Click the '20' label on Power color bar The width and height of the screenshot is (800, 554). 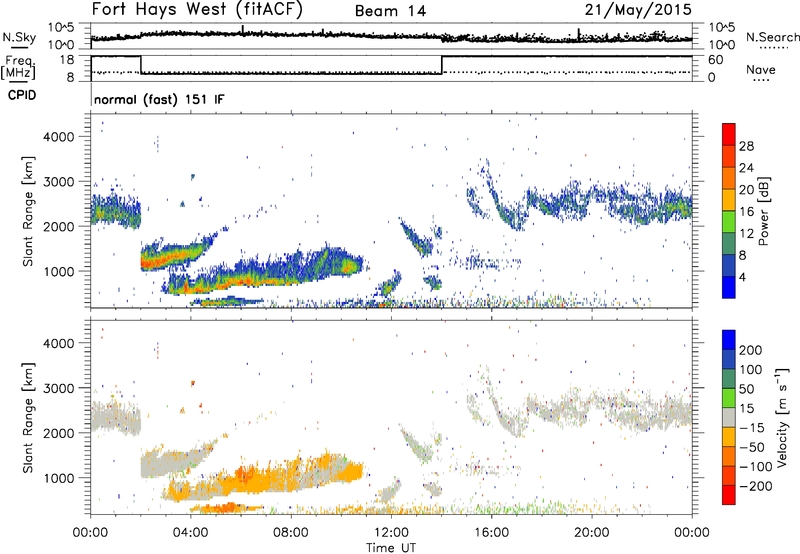[x=746, y=190]
